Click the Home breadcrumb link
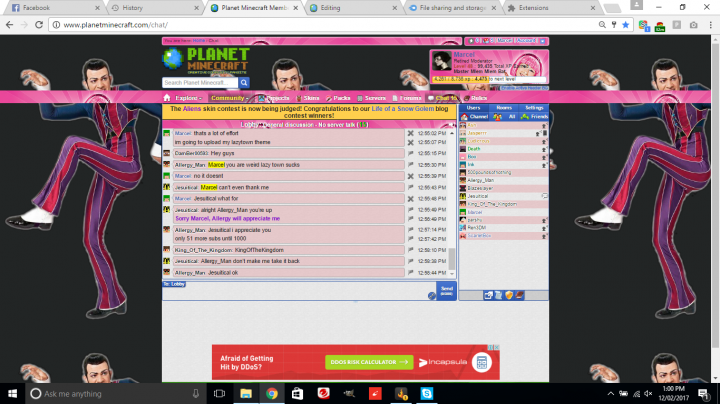 [199, 41]
